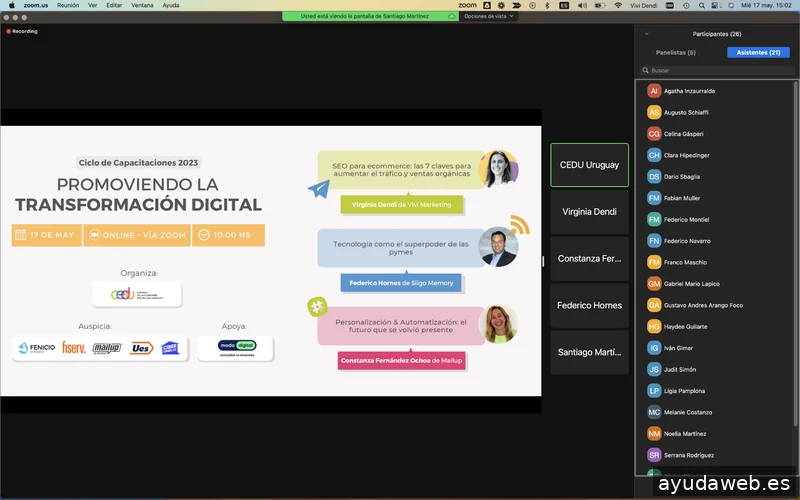Select the Federico Hornes video tile

(x=589, y=305)
